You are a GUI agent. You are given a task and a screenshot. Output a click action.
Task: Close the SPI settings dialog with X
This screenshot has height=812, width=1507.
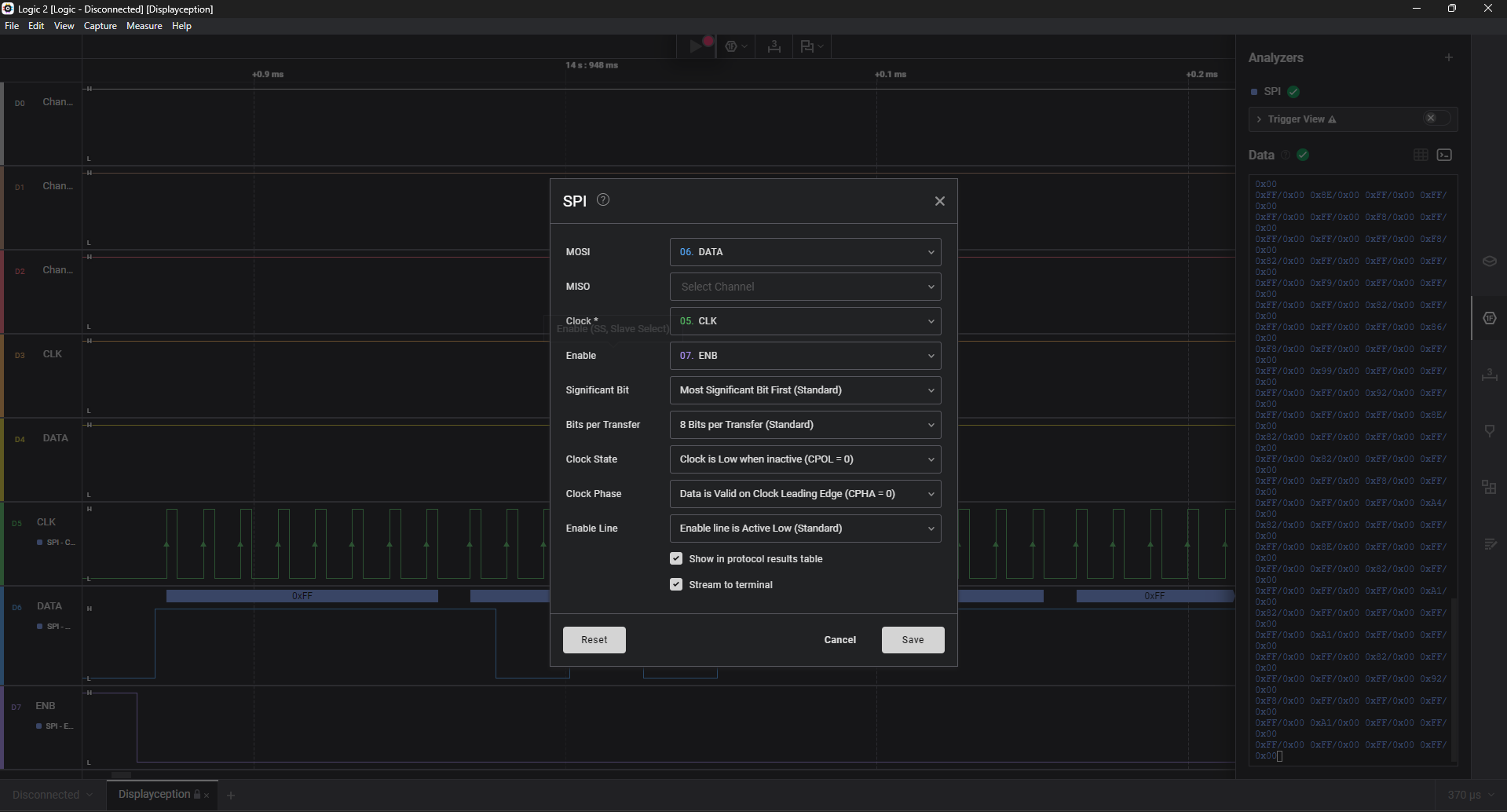tap(939, 201)
